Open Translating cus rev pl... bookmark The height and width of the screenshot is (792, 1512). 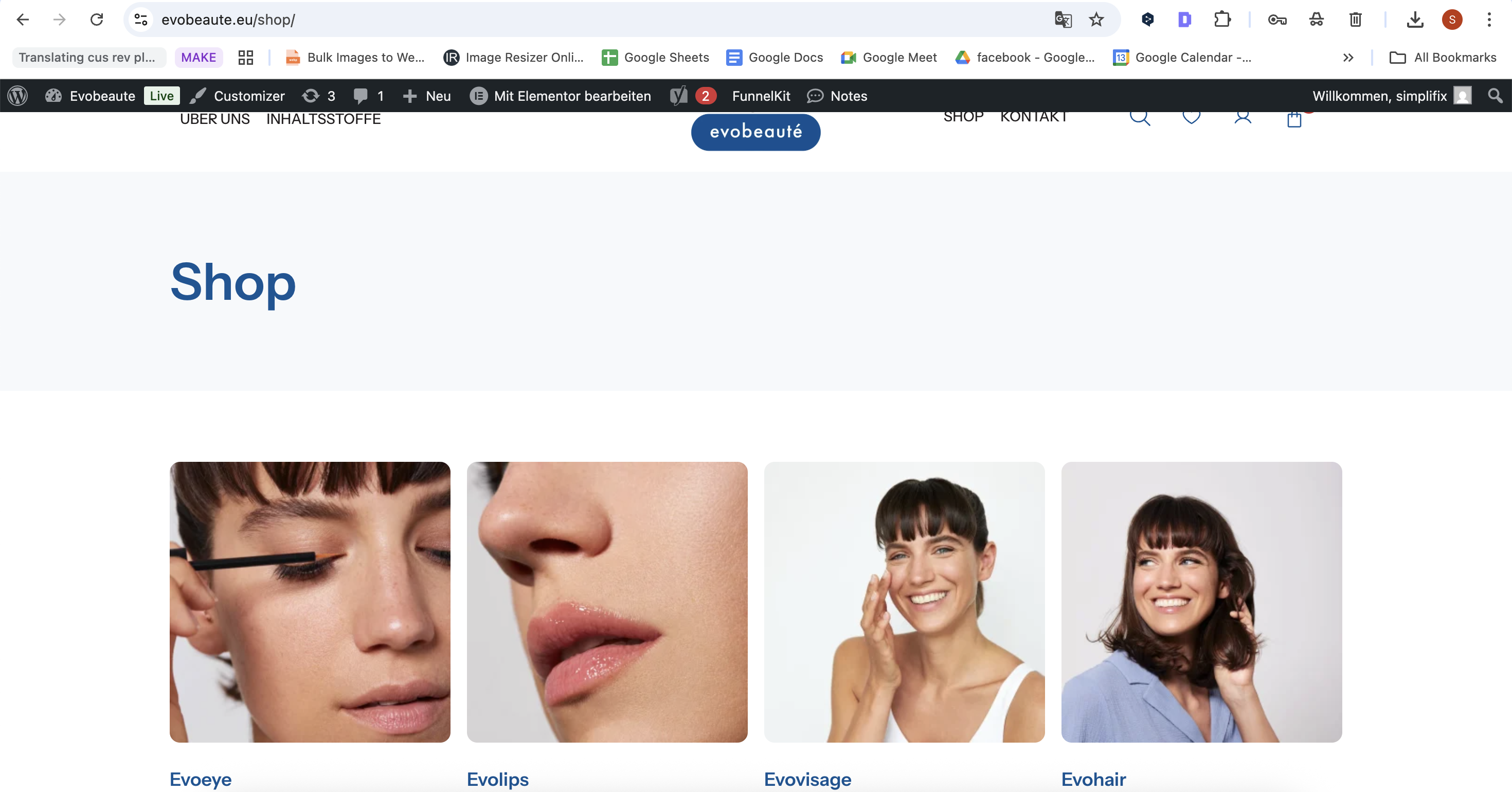(x=88, y=57)
